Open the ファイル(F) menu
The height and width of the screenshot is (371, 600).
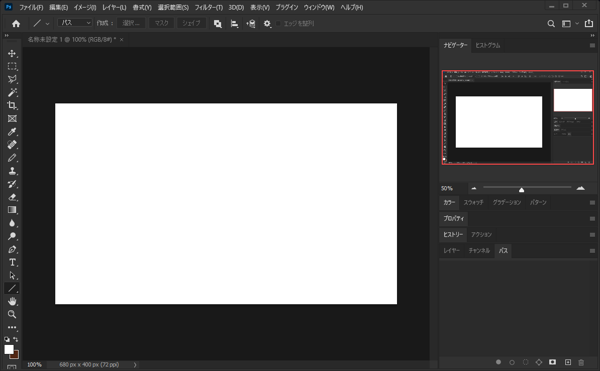tap(31, 7)
